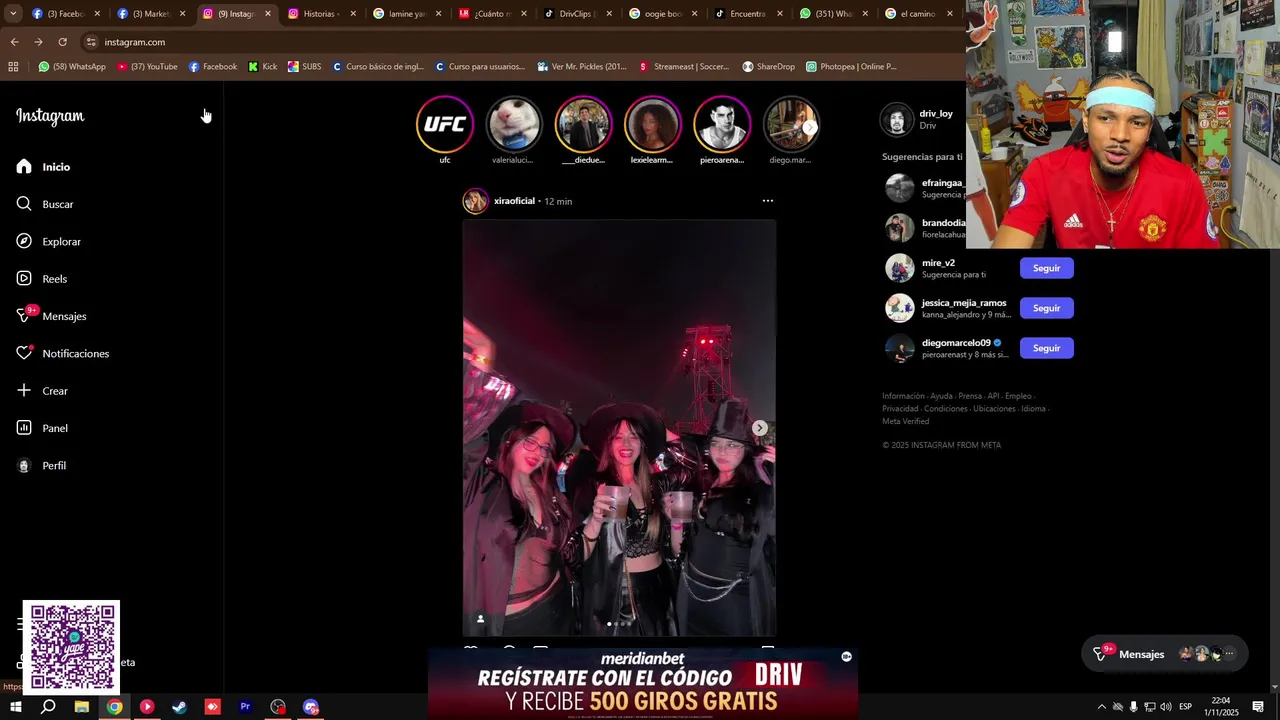Open the Photopea bookmark

(851, 67)
